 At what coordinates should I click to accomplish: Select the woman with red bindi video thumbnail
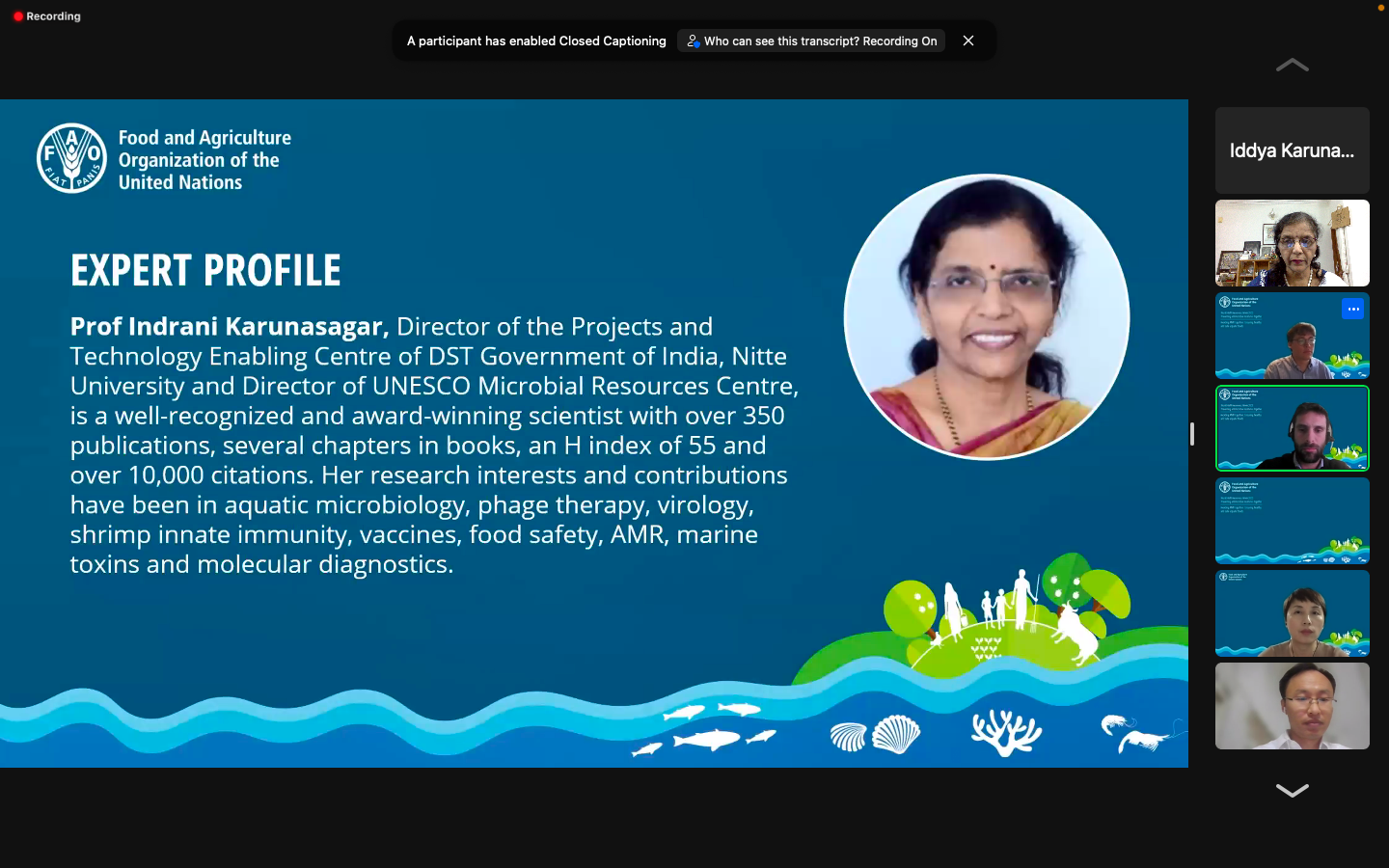[1293, 243]
